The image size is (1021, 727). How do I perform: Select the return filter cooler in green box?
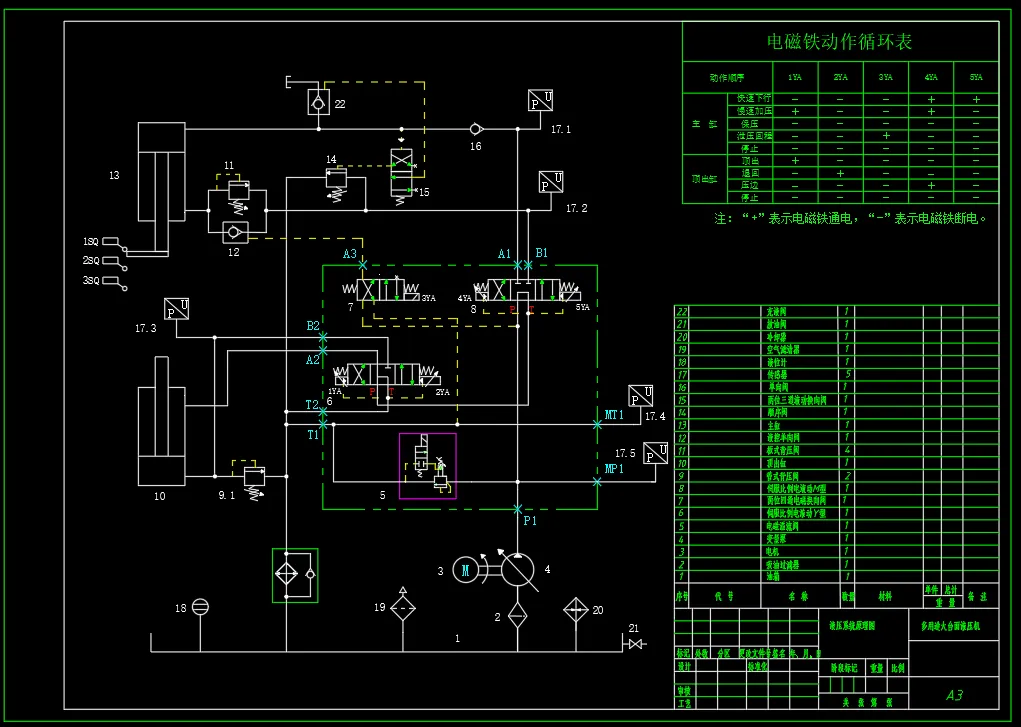pos(295,575)
